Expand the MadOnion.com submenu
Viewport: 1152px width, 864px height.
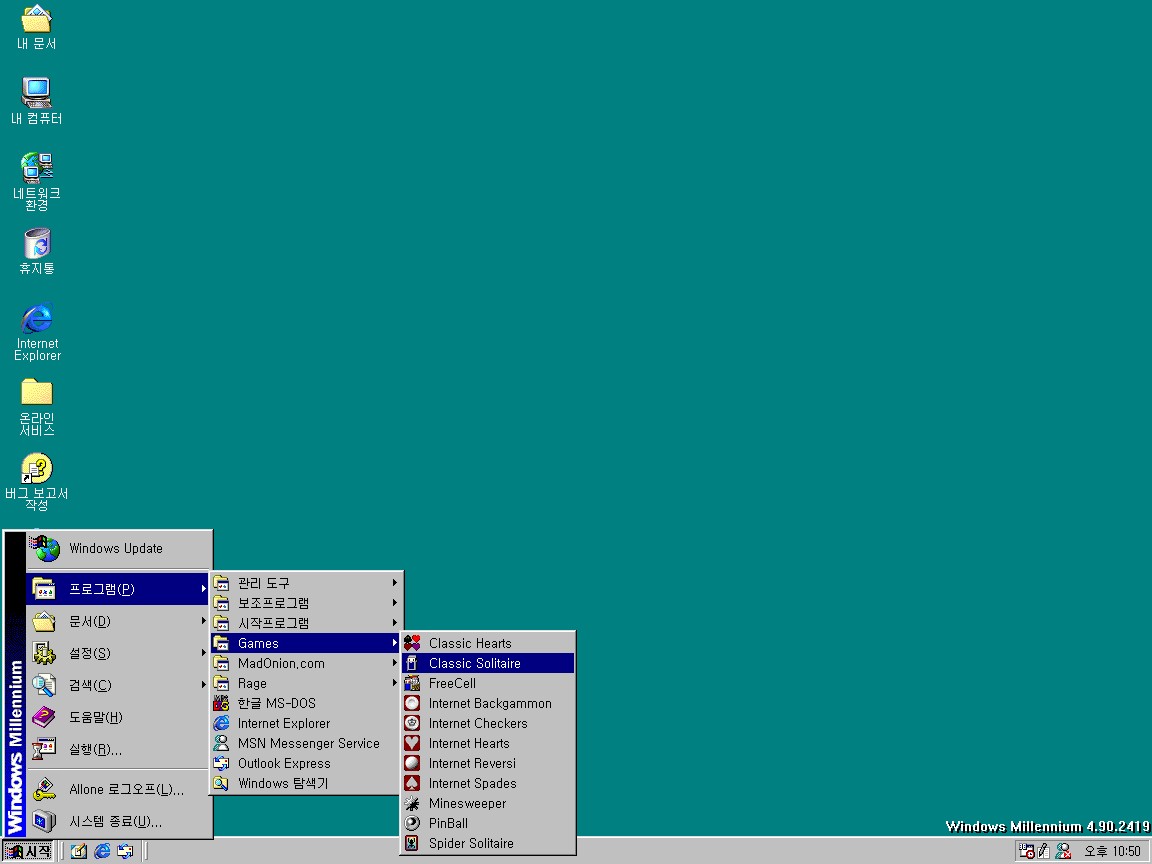click(x=306, y=663)
